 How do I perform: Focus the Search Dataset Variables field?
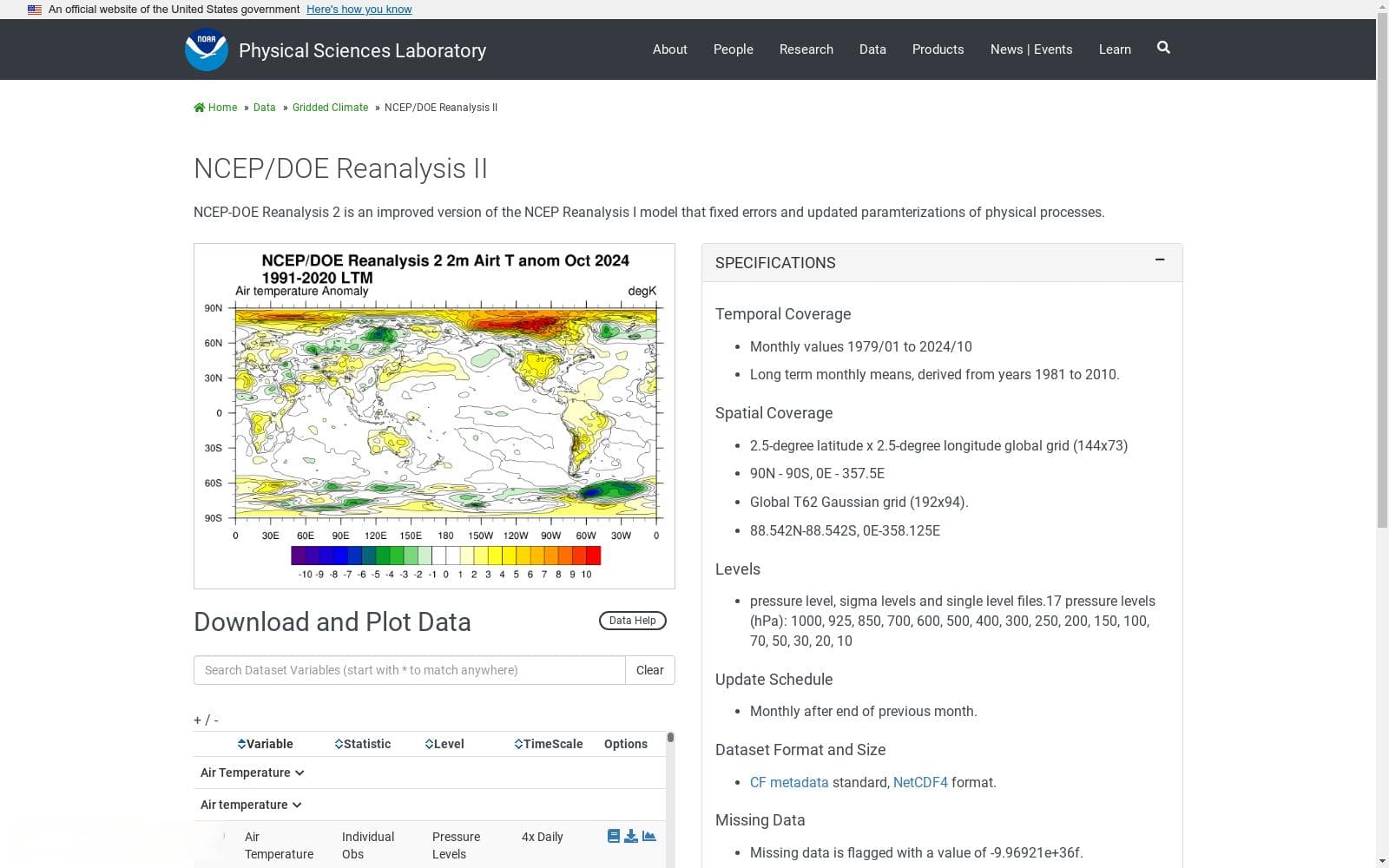410,670
